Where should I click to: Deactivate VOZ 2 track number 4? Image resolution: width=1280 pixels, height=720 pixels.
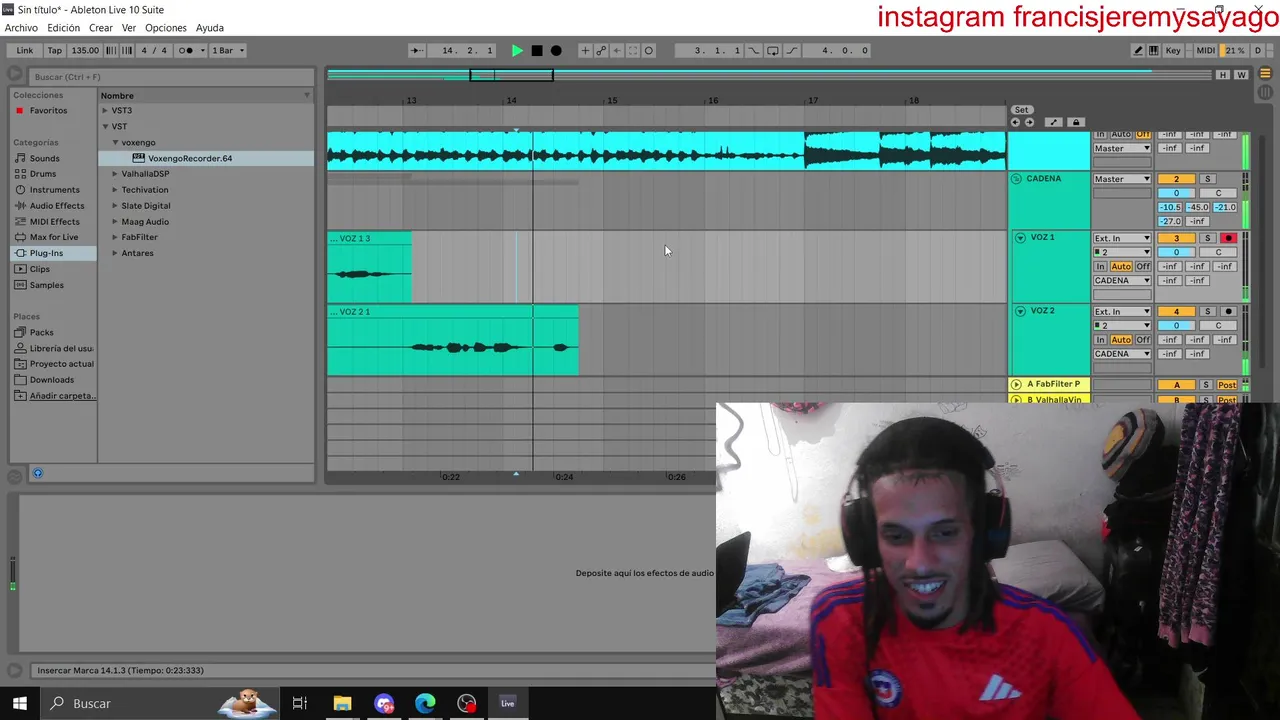1176,311
